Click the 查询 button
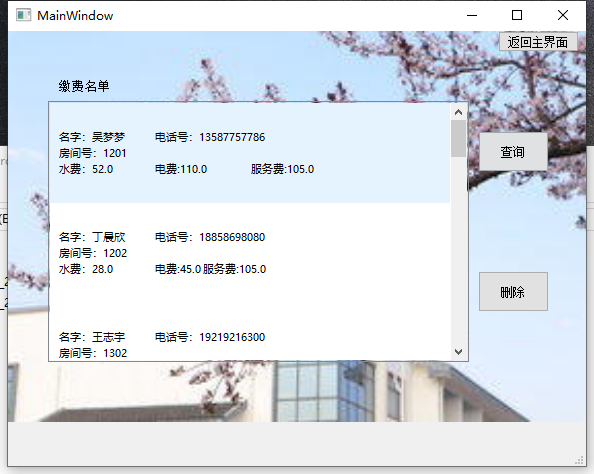 coord(513,152)
